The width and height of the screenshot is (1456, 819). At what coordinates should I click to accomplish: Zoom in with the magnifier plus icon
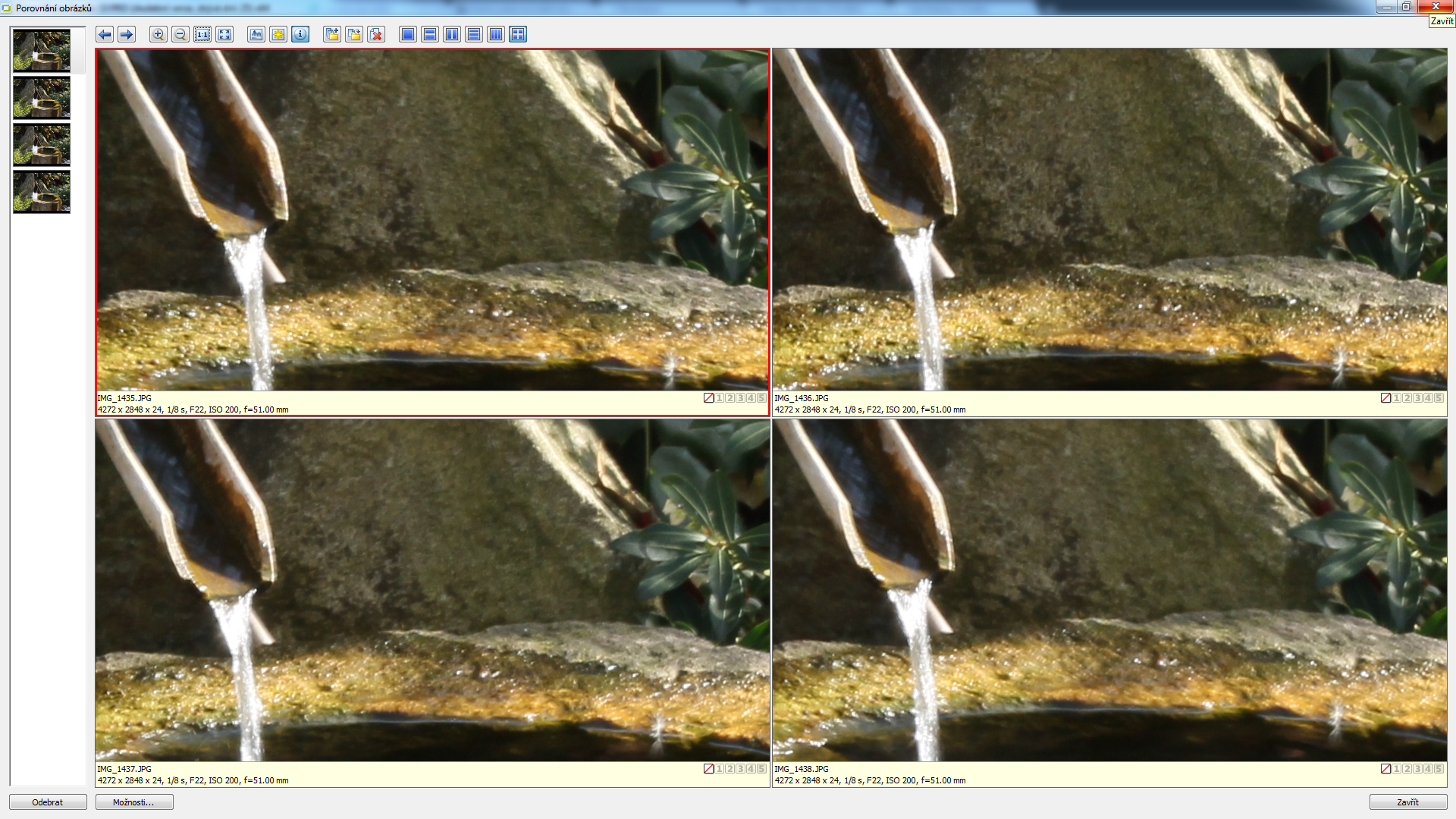click(158, 35)
